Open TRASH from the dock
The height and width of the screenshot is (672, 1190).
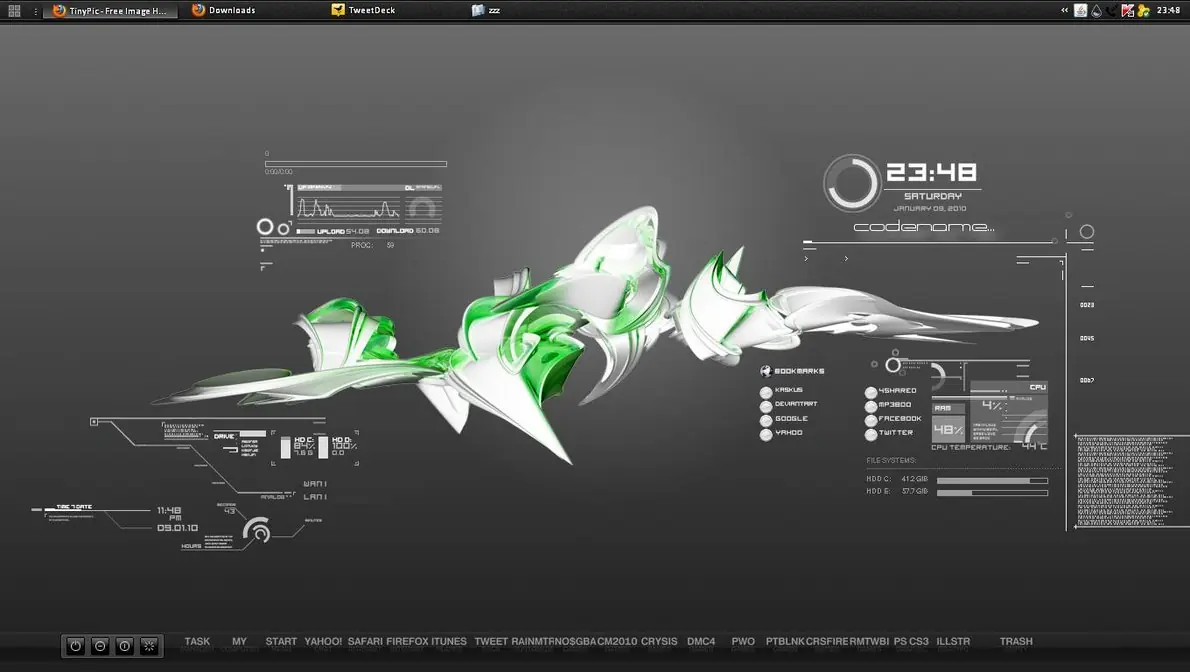1016,642
